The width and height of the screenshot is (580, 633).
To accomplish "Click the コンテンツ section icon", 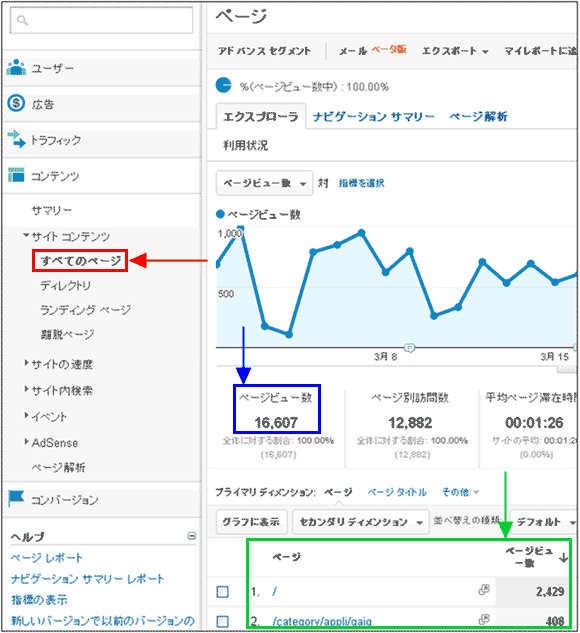I will pyautogui.click(x=16, y=175).
